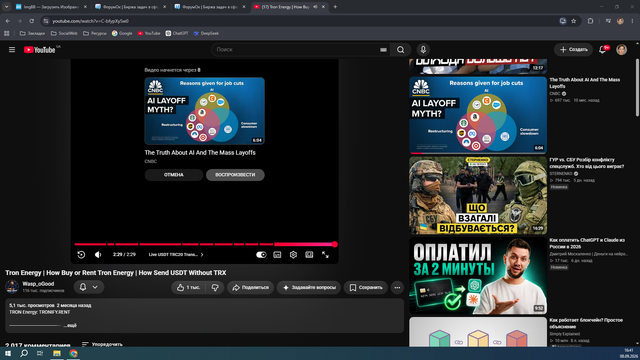
Task: Open the on-screen keyboard in the search box
Action: pos(383,50)
